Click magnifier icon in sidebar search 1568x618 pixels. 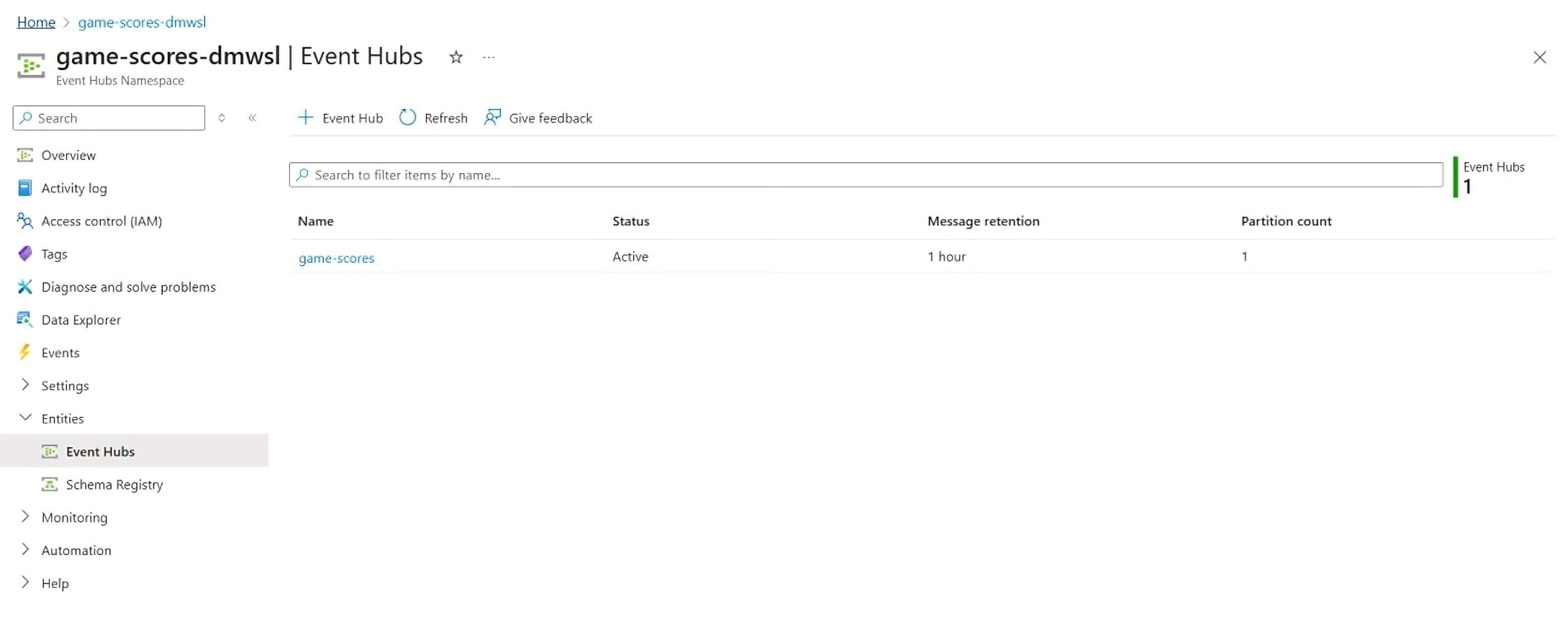pyautogui.click(x=26, y=118)
